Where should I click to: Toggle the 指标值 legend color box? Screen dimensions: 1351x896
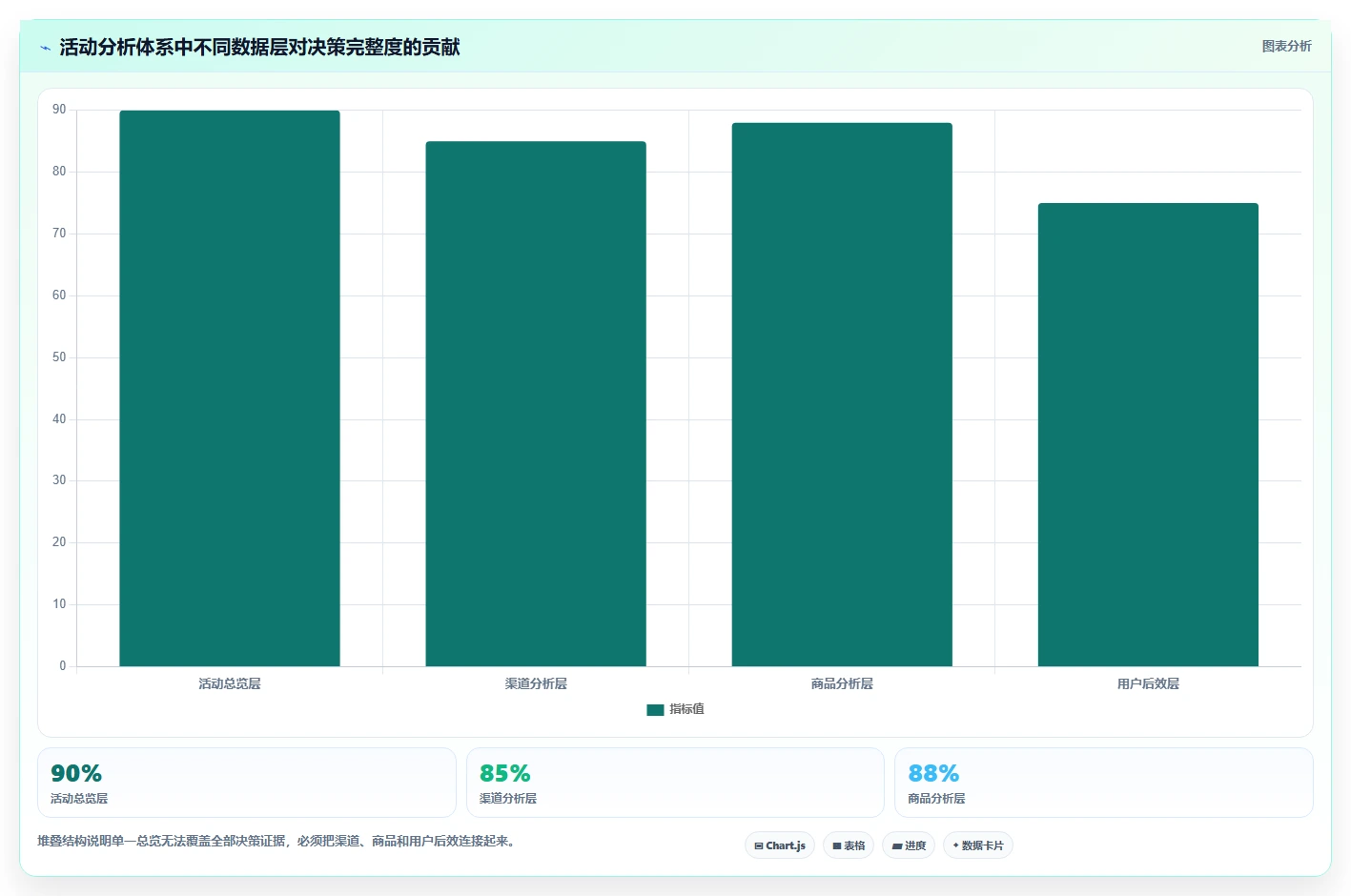coord(655,709)
